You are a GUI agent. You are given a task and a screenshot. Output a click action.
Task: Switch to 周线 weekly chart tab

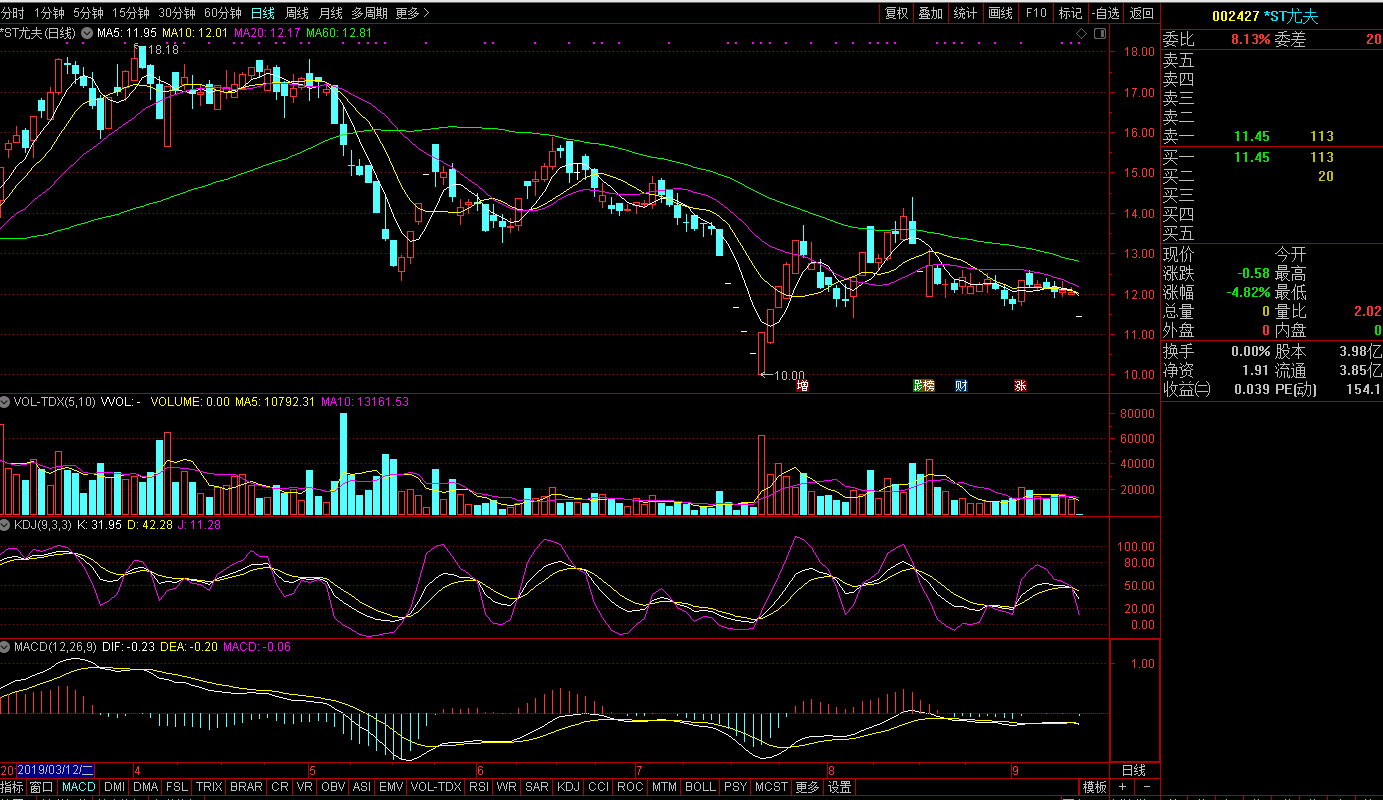pyautogui.click(x=297, y=13)
